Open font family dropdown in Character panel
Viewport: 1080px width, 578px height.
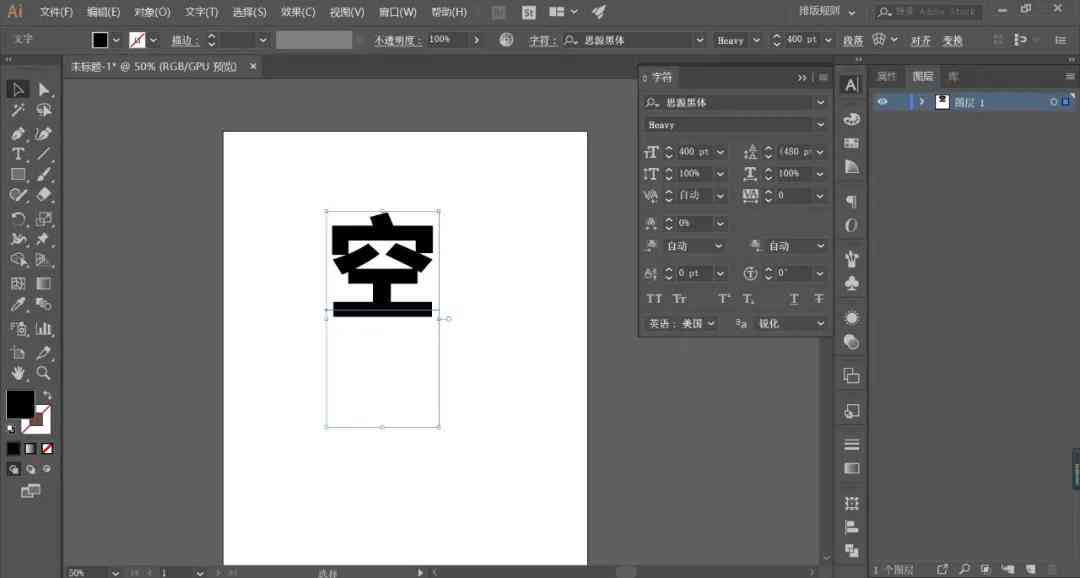820,102
